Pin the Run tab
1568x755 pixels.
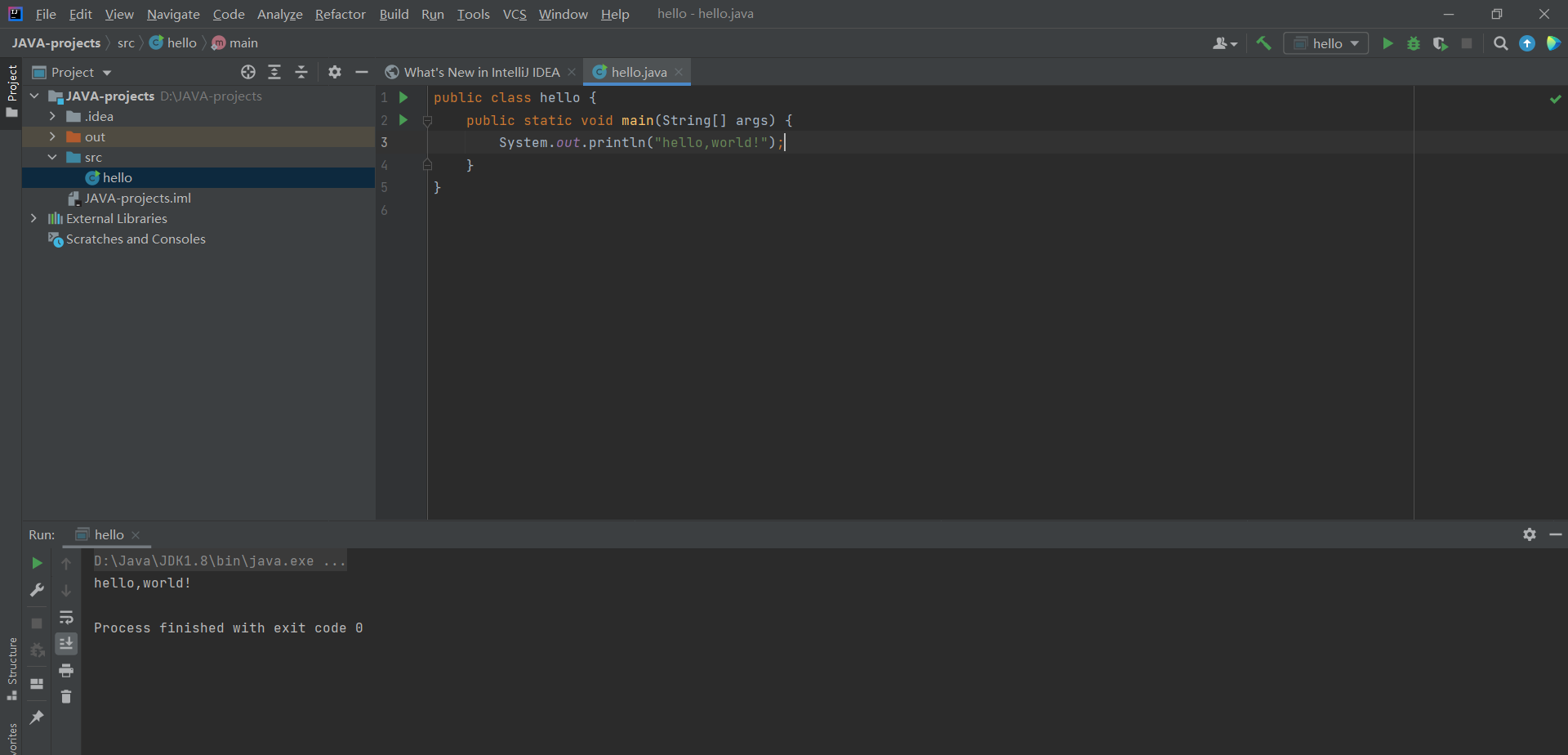(x=37, y=717)
